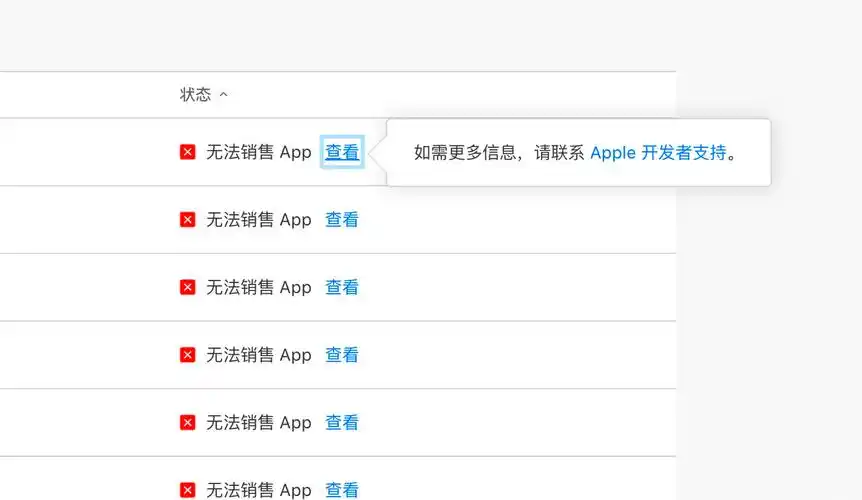The image size is (862, 500).
Task: Select the 无法销售 App text in the fifth row
Action: click(259, 423)
